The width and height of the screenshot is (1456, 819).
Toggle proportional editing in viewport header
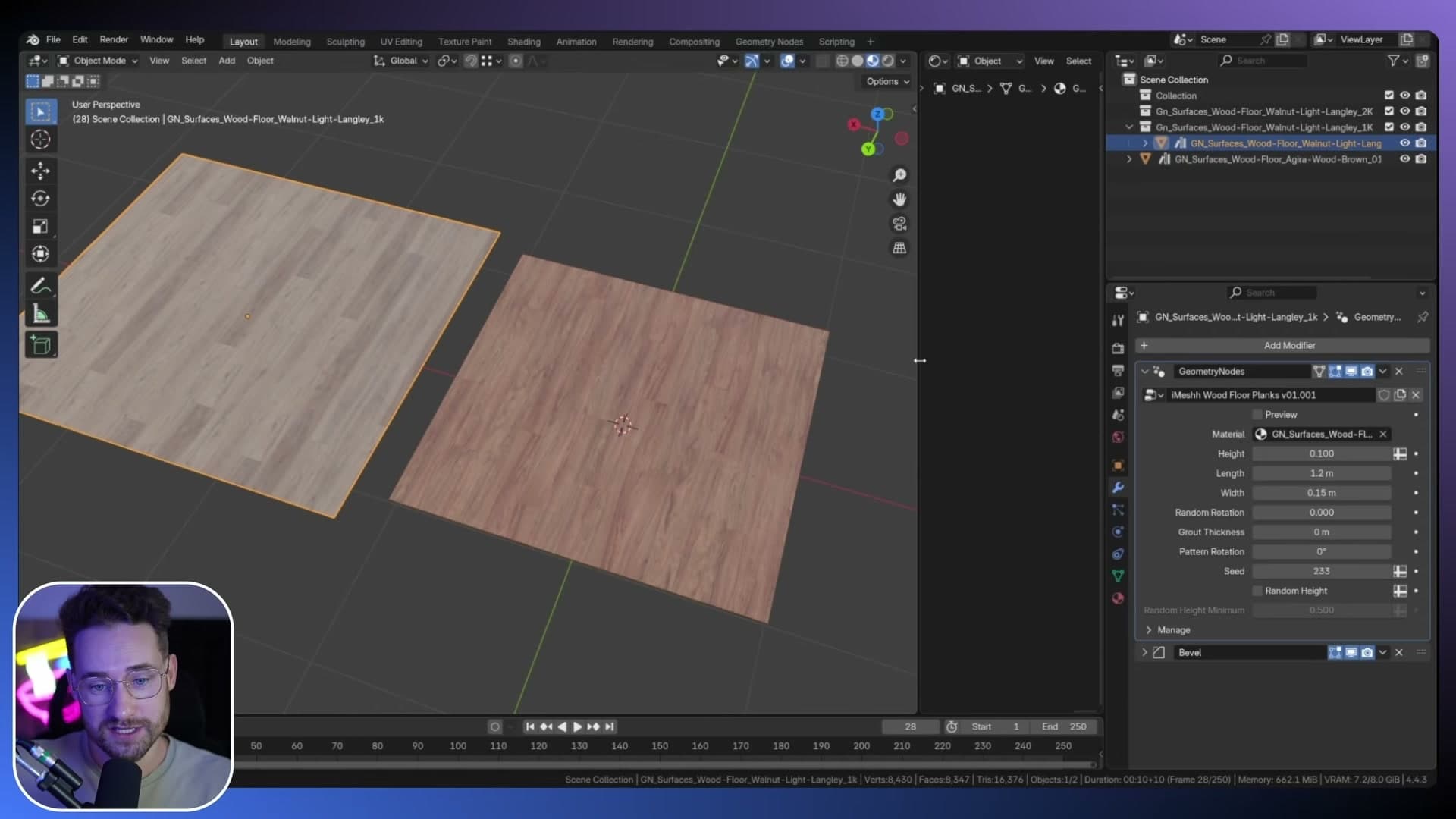pyautogui.click(x=516, y=61)
